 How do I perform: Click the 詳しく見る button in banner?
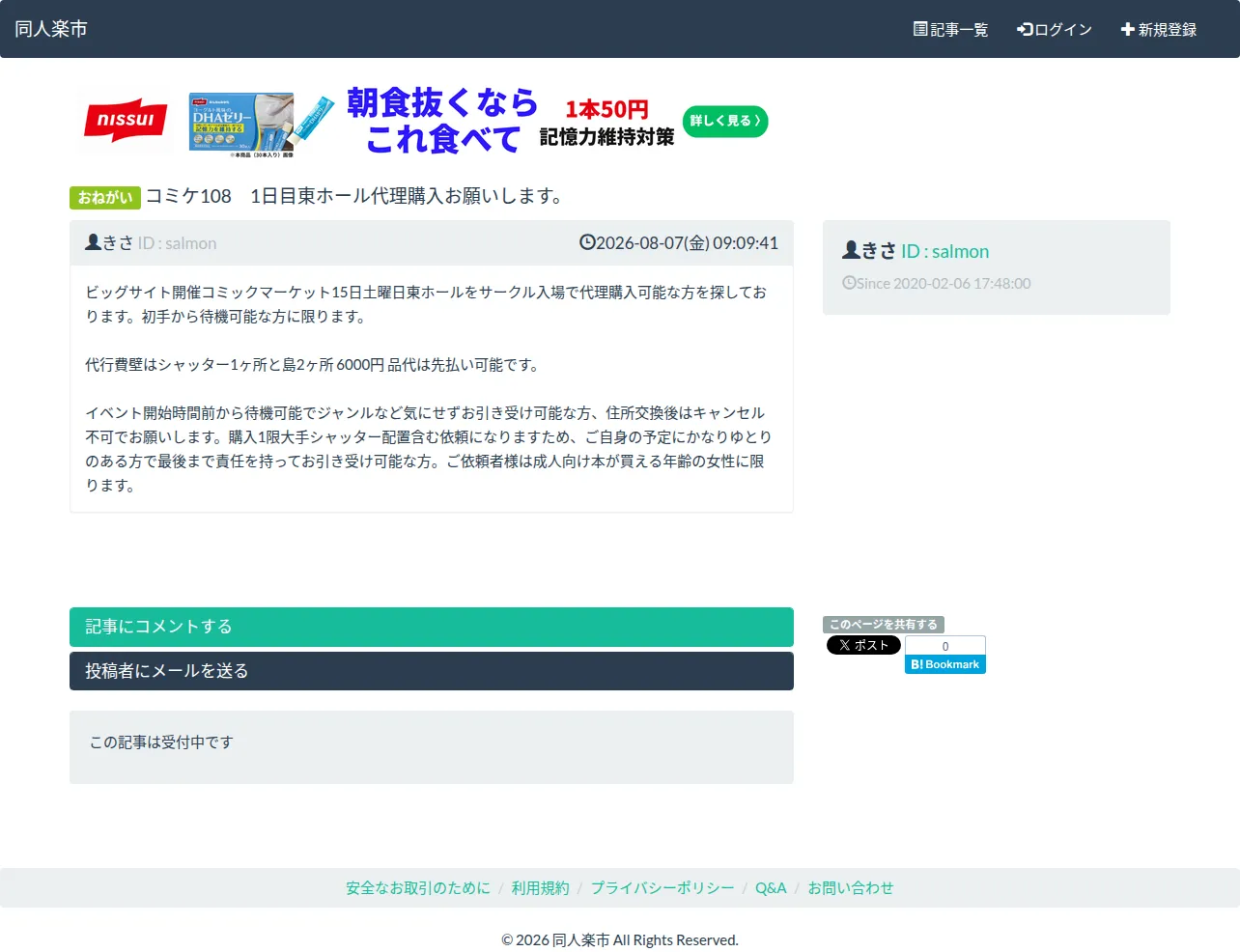tap(725, 121)
